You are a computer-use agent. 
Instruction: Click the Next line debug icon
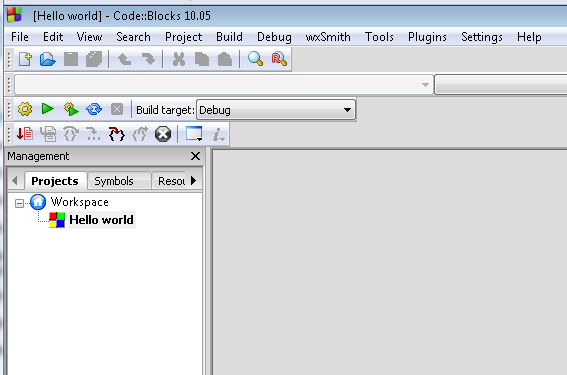(x=71, y=134)
